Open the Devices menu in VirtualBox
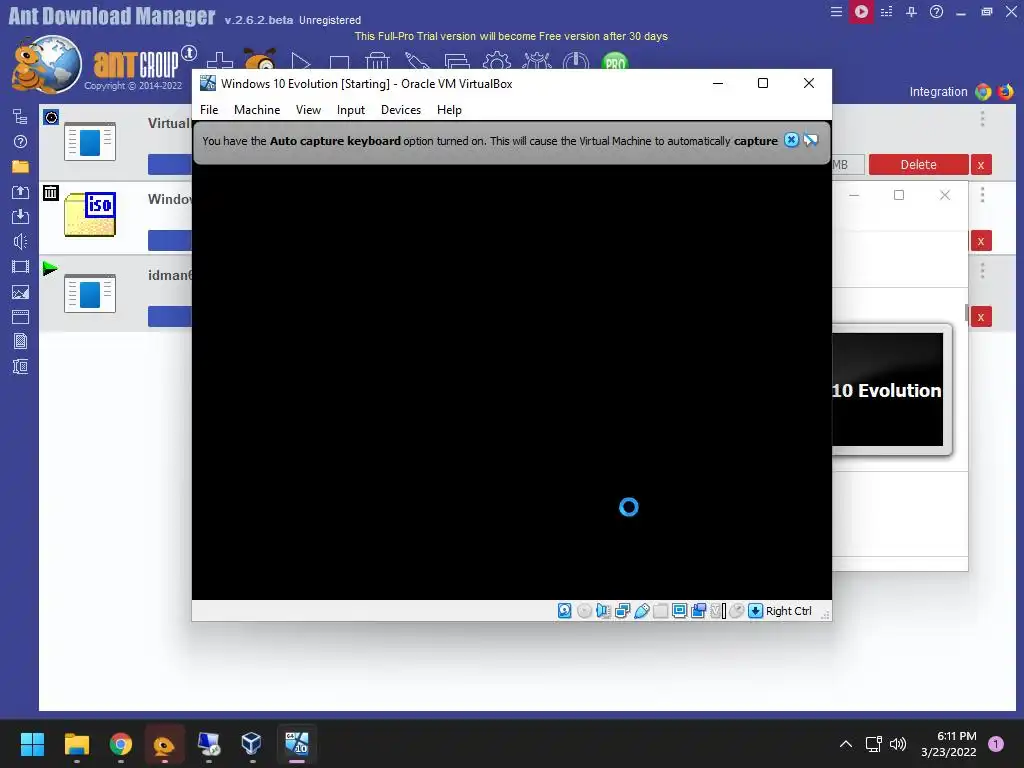This screenshot has height=768, width=1024. click(x=401, y=110)
